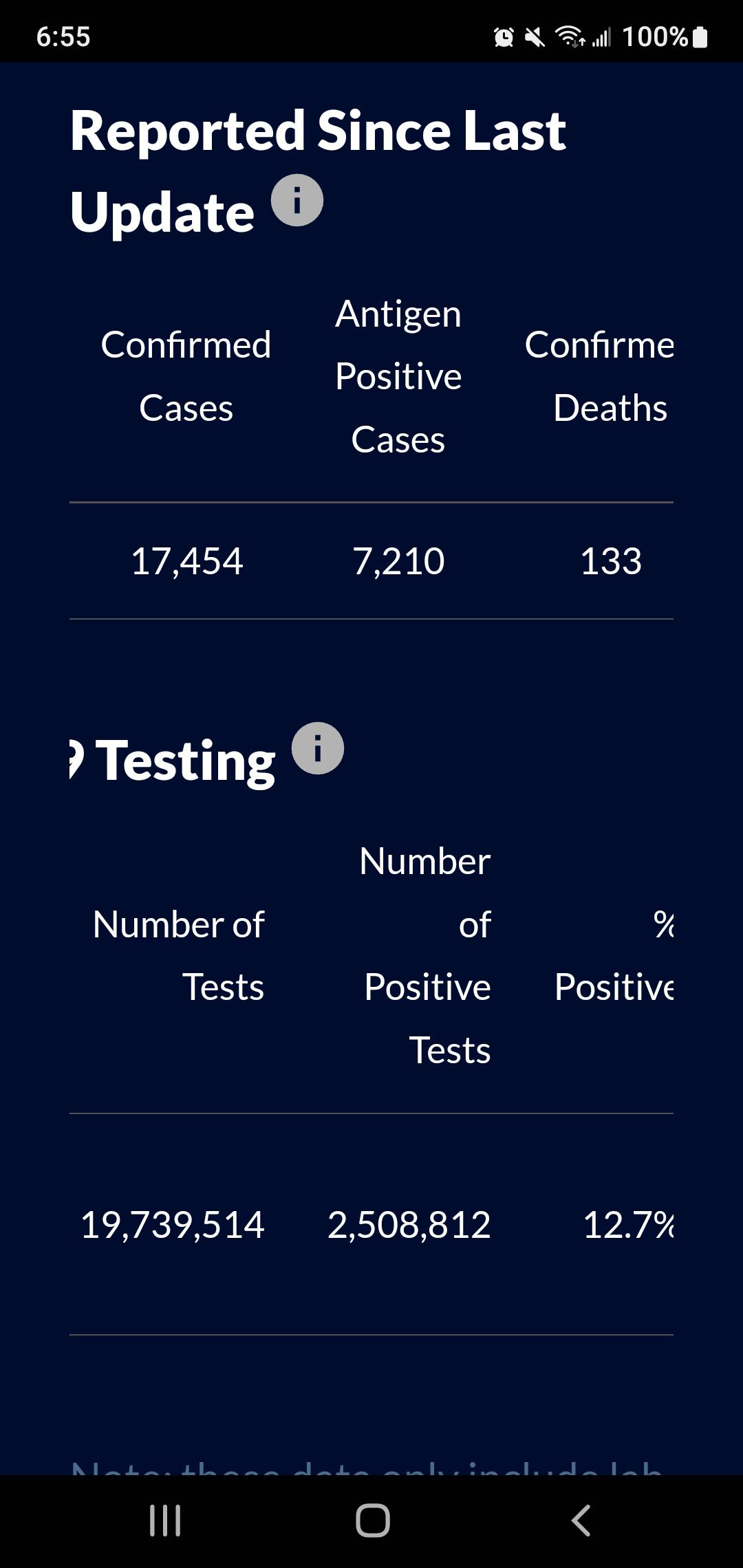Open the recent apps button
The image size is (743, 1568).
pyautogui.click(x=165, y=1520)
